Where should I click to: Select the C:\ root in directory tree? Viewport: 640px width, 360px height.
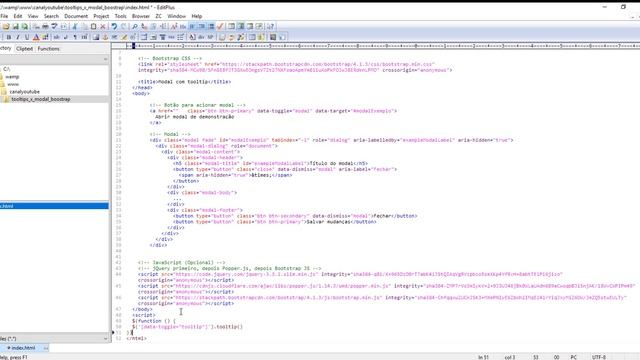pos(7,69)
